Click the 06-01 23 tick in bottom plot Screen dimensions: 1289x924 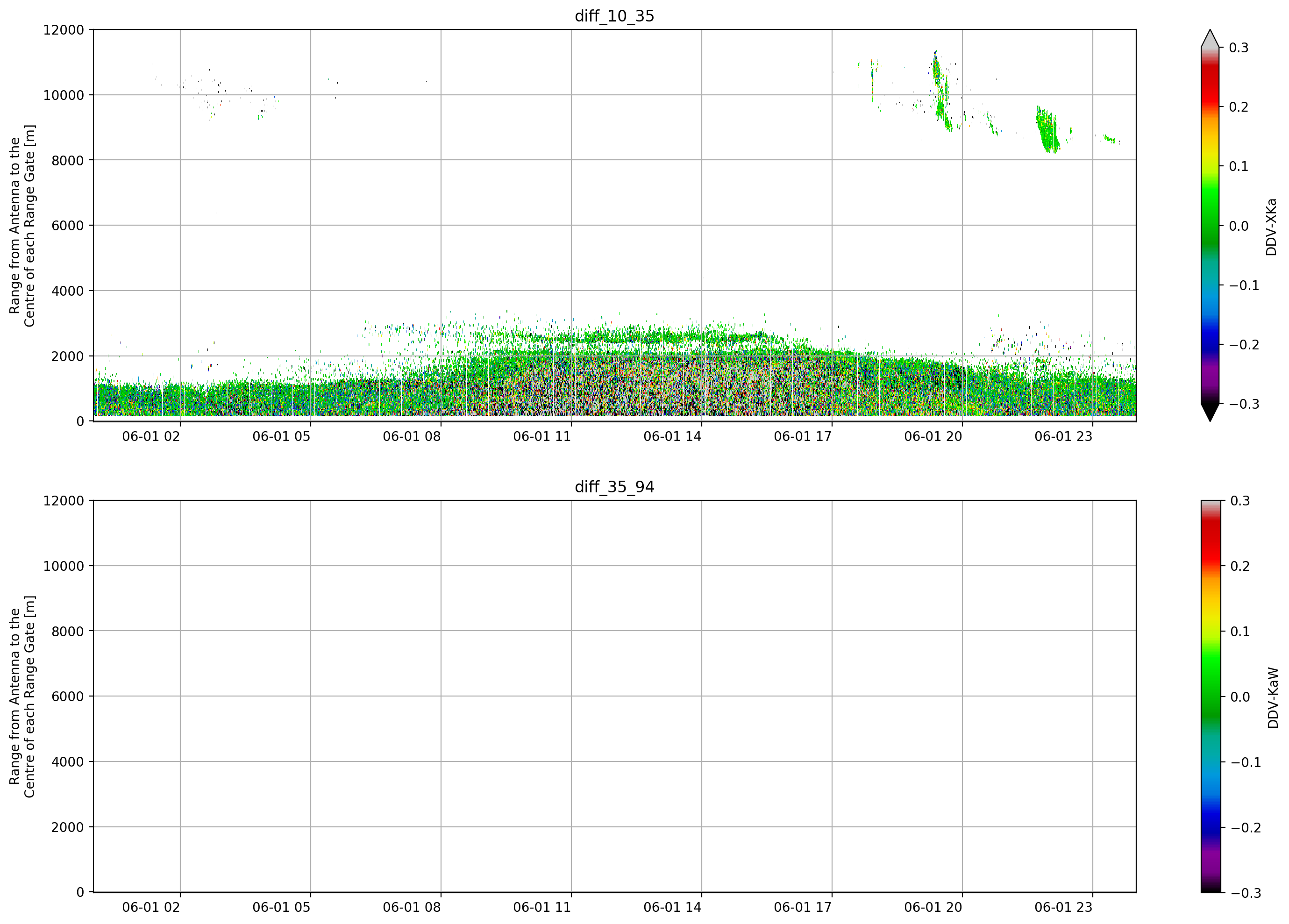pos(1063,908)
